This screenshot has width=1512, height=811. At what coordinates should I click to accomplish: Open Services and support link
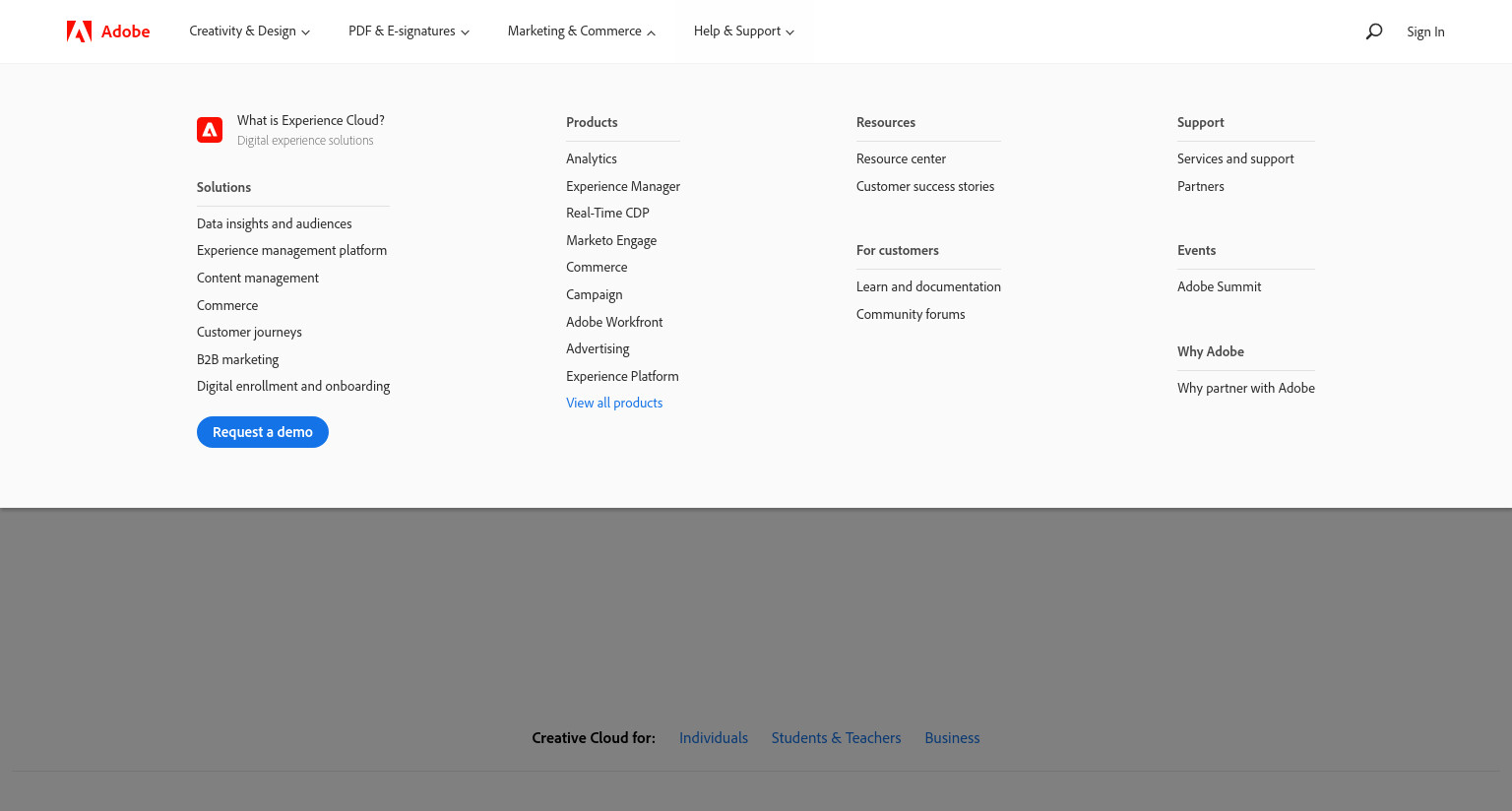pyautogui.click(x=1235, y=158)
